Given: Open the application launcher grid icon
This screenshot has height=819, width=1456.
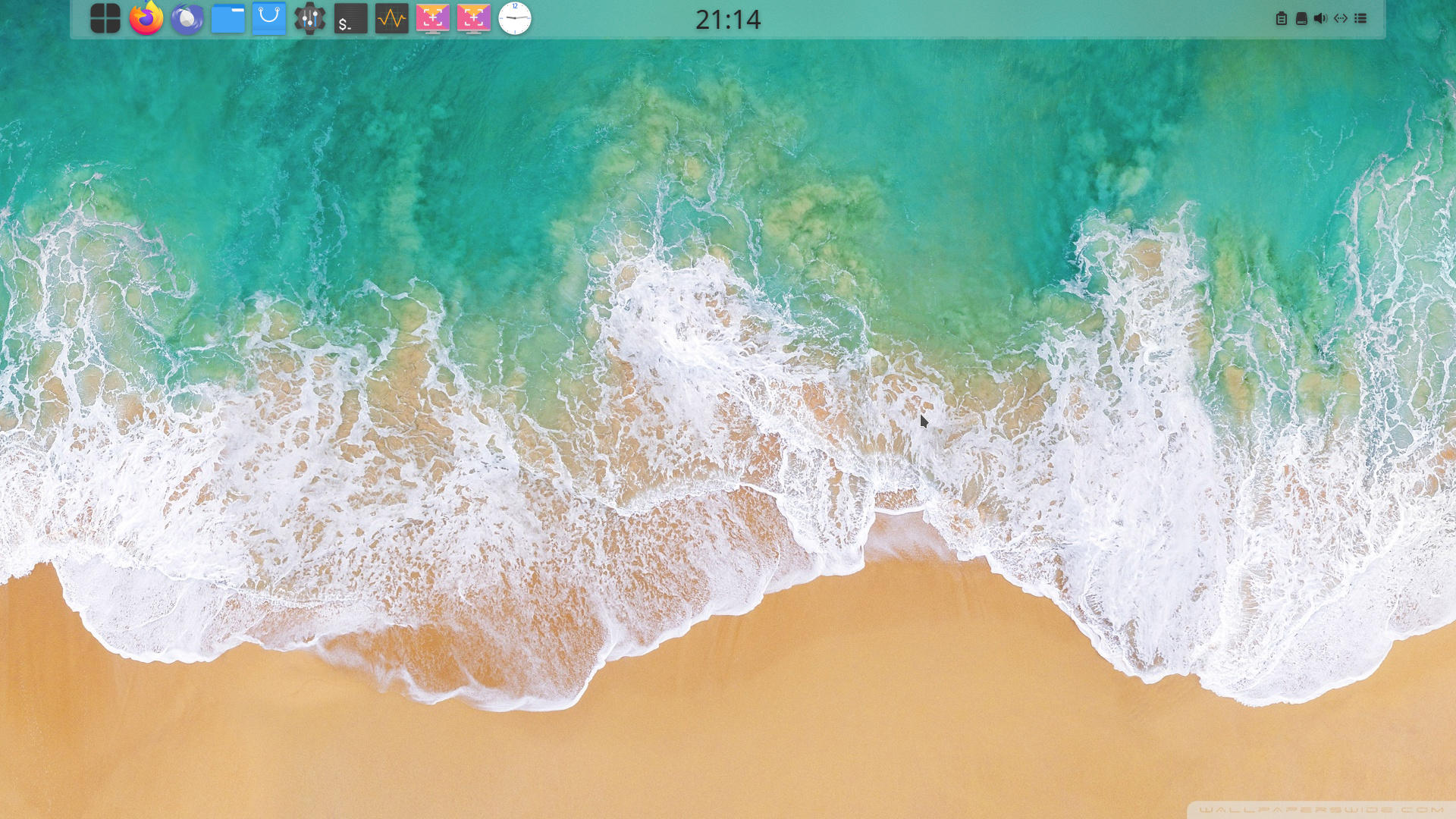Looking at the screenshot, I should pyautogui.click(x=105, y=18).
